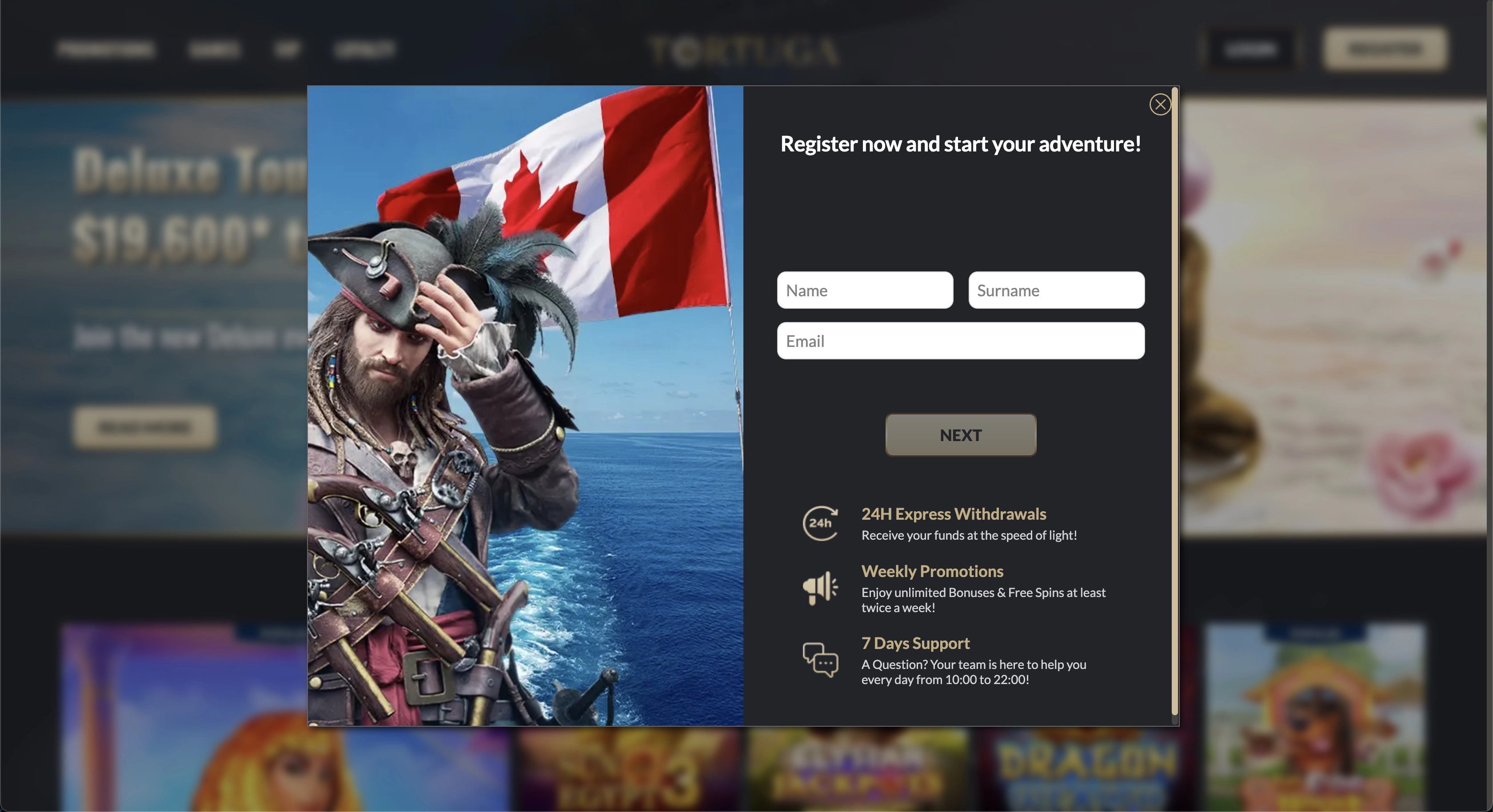
Task: Click the 7 Days Support heading
Action: [915, 643]
